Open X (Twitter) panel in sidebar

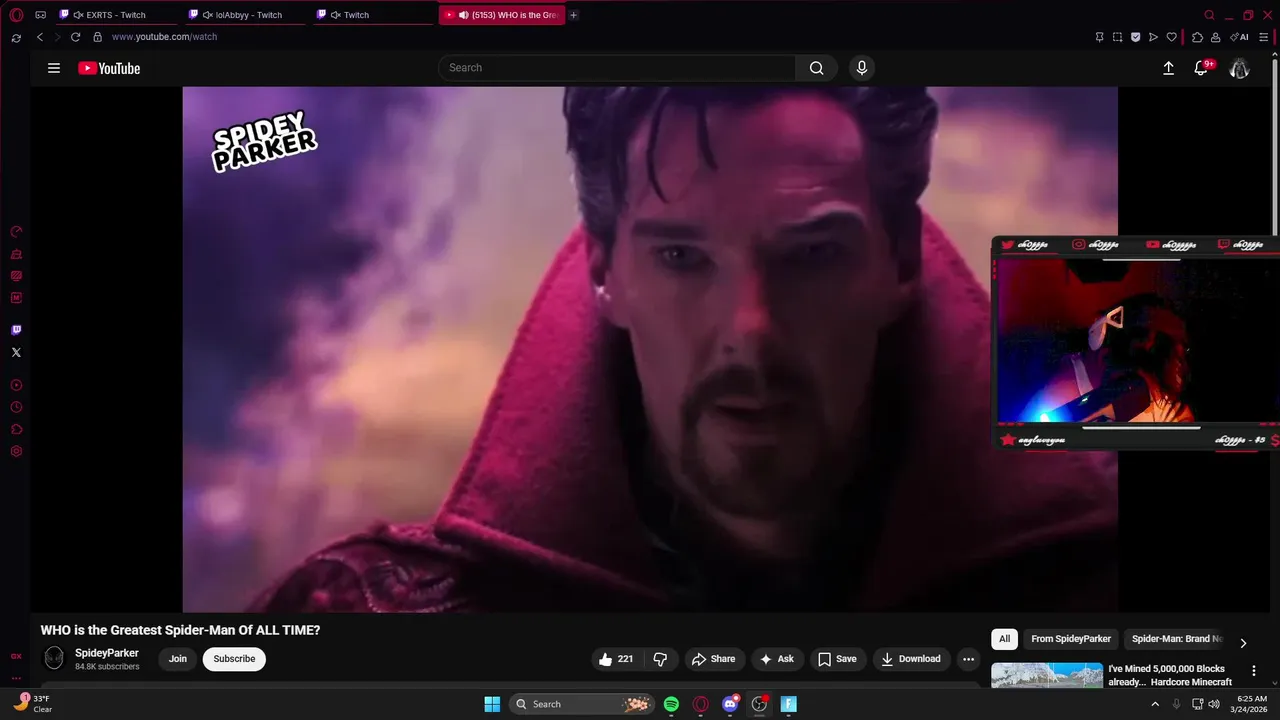tap(16, 352)
